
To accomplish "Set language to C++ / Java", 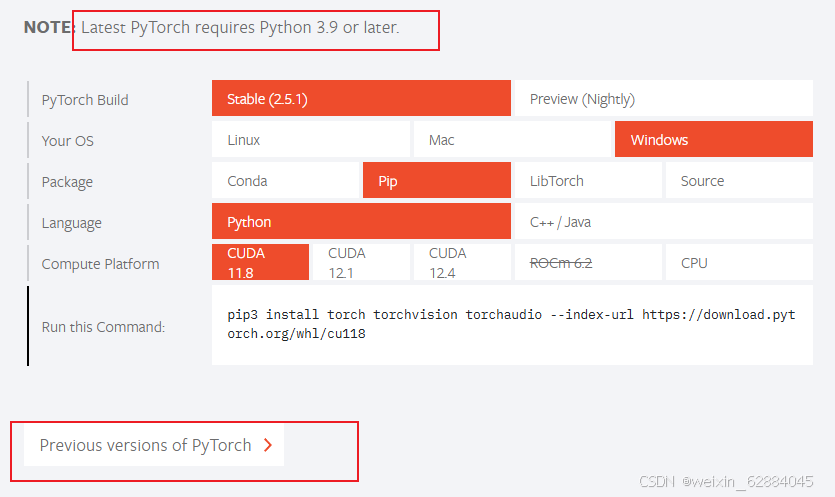I will click(664, 222).
